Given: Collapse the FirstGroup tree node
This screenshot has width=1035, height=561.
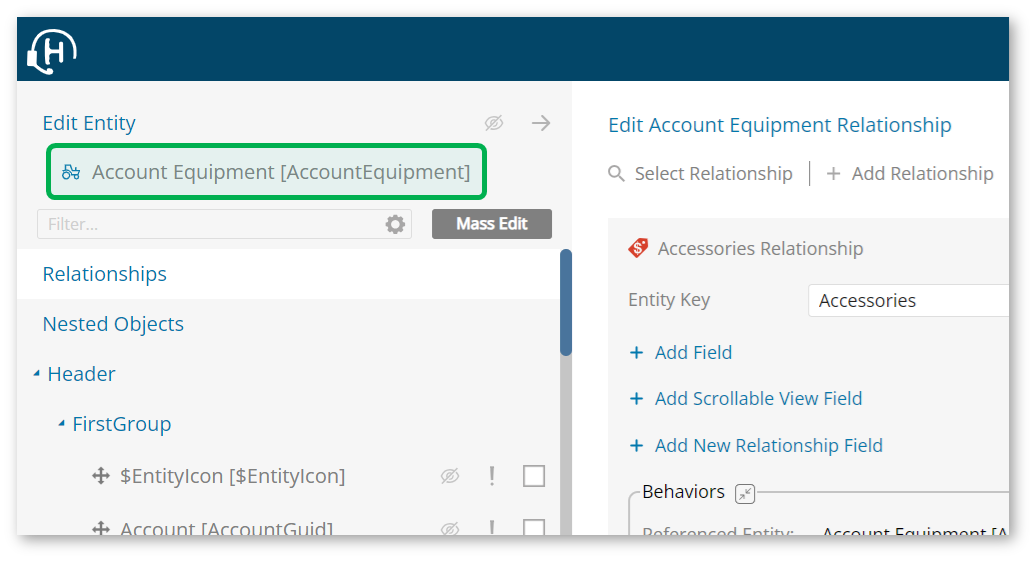Looking at the screenshot, I should pyautogui.click(x=61, y=424).
